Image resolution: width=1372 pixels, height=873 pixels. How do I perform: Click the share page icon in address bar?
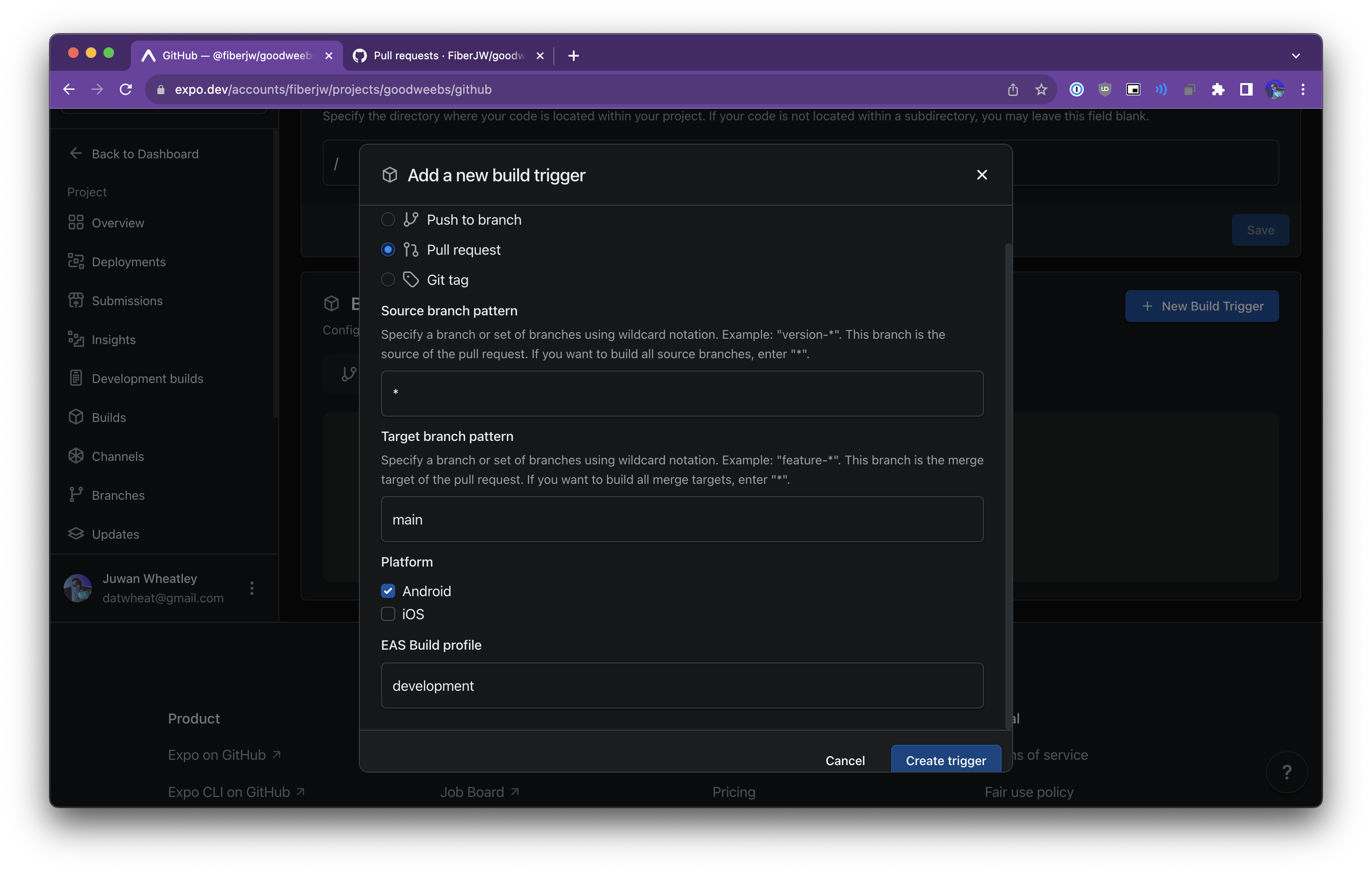coord(1013,89)
